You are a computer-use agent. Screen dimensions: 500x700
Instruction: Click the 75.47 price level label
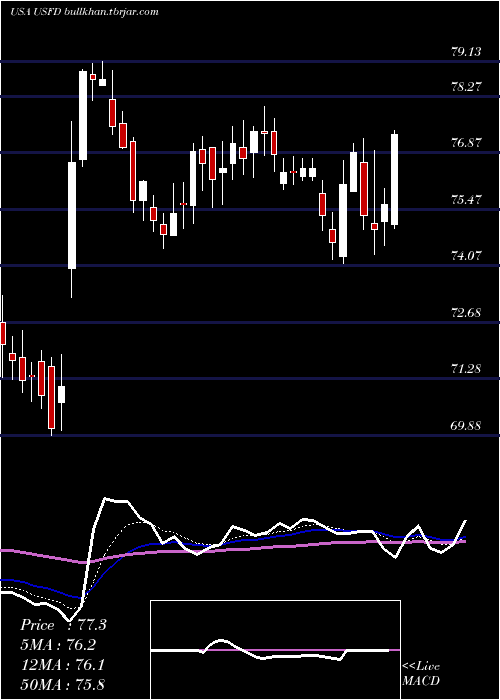[466, 200]
